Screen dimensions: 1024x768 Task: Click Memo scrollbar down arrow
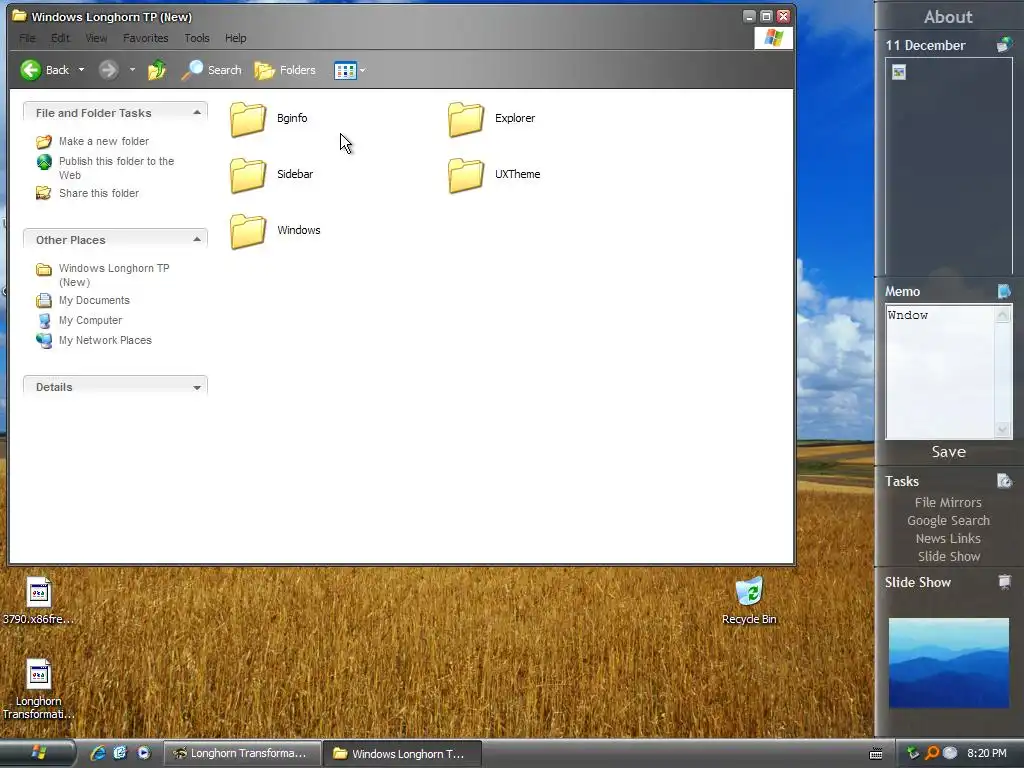pos(1002,429)
